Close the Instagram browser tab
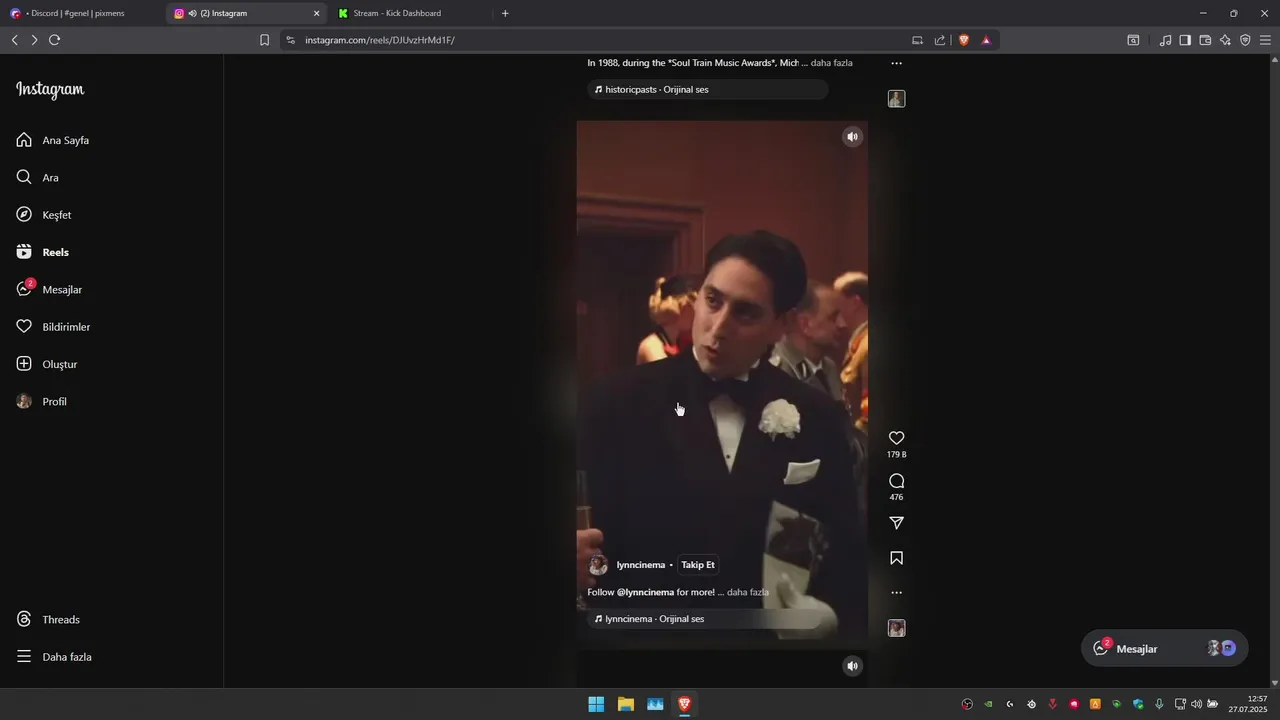This screenshot has width=1280, height=720. tap(317, 14)
